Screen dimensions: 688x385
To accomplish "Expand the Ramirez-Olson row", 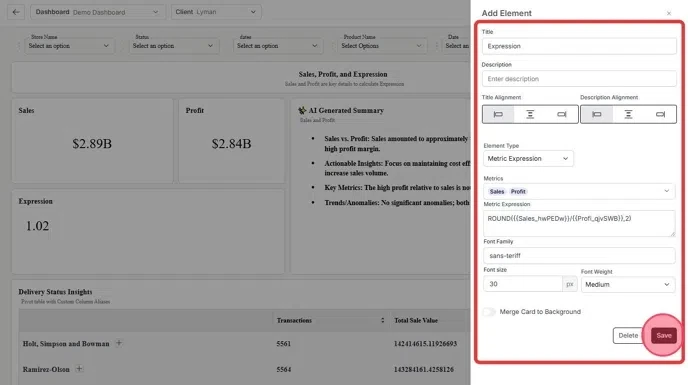I will [79, 368].
